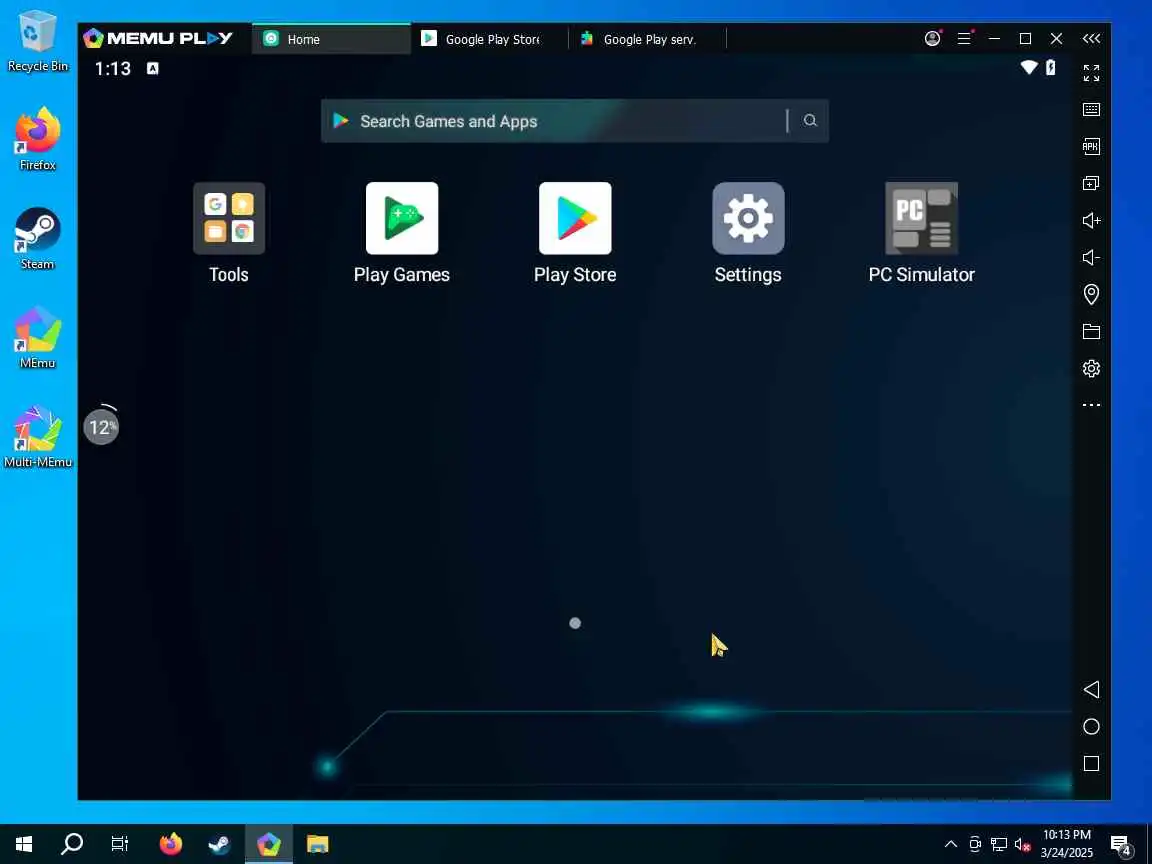Click the battery status icon
Screen dimensions: 1152x864
coord(1051,68)
